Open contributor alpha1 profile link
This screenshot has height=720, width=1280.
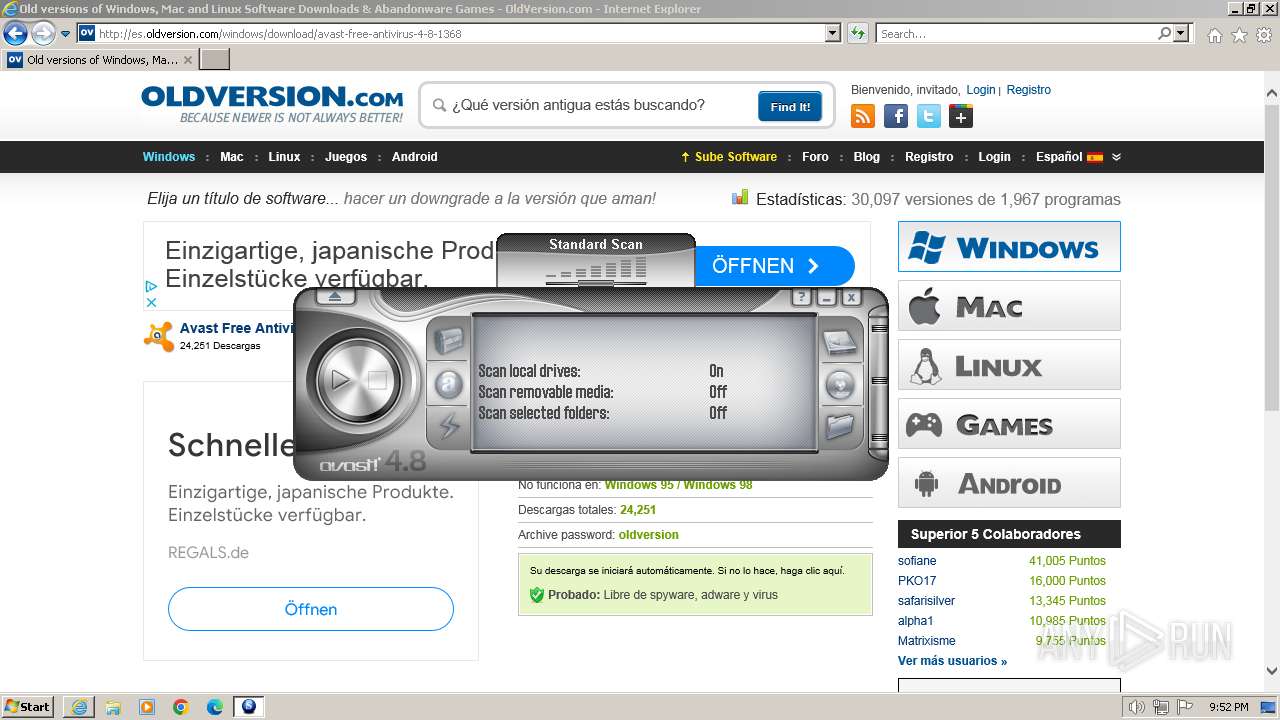tap(915, 621)
